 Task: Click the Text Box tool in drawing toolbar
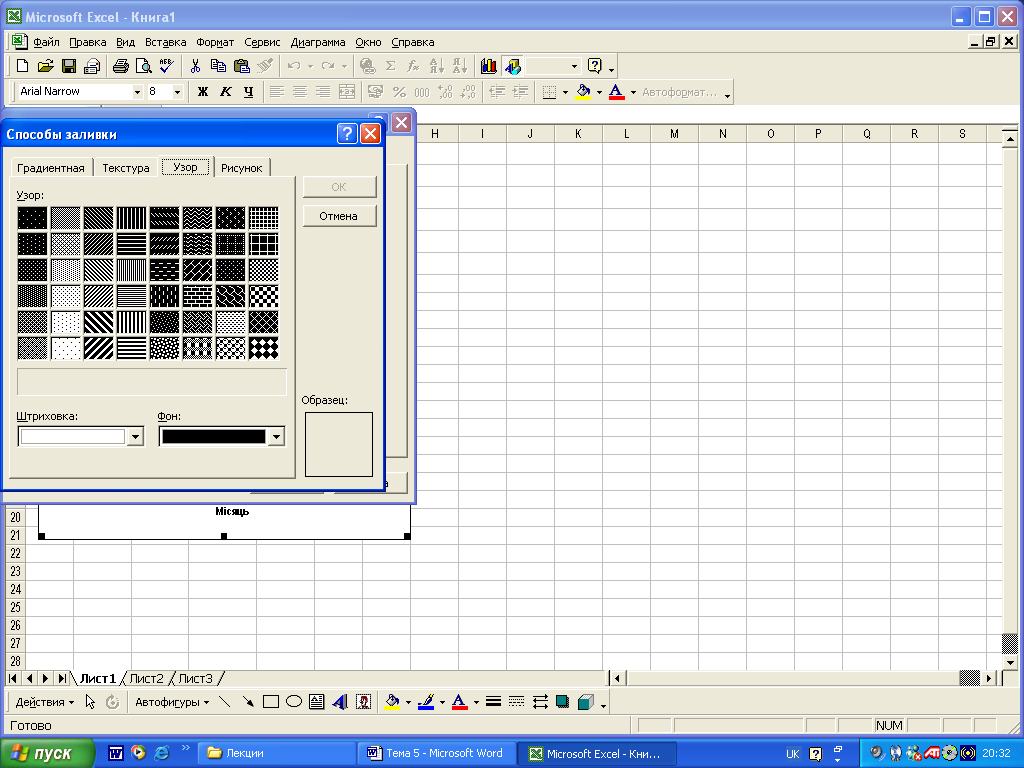[x=317, y=702]
